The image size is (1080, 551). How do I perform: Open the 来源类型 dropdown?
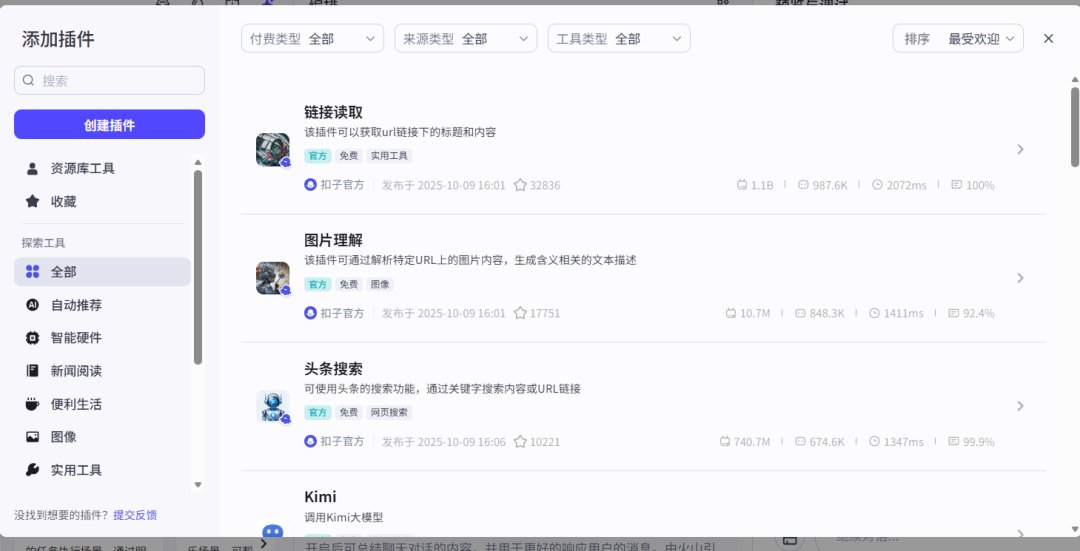click(466, 39)
